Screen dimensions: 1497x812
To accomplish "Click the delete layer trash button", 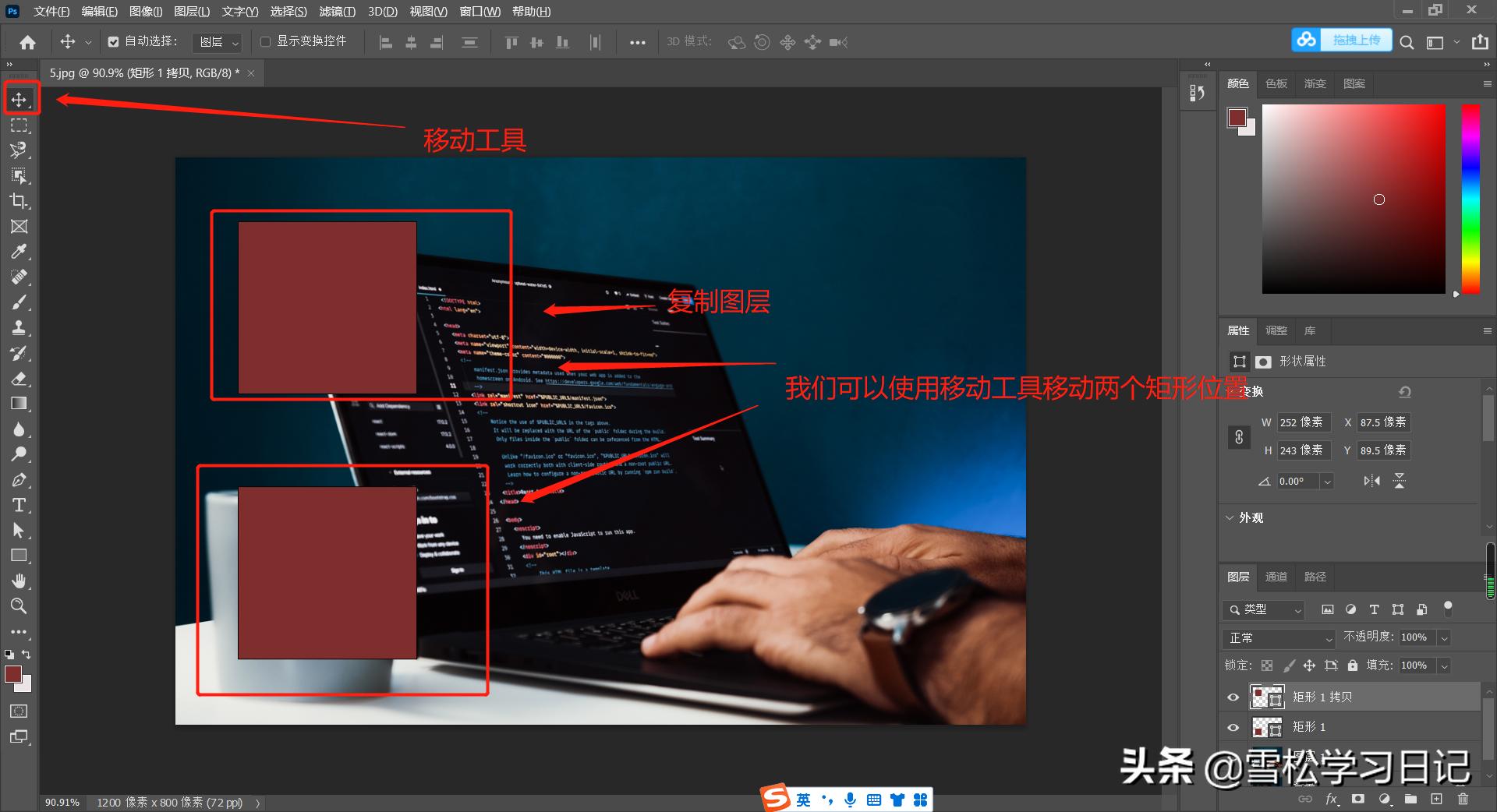I will tap(1462, 799).
